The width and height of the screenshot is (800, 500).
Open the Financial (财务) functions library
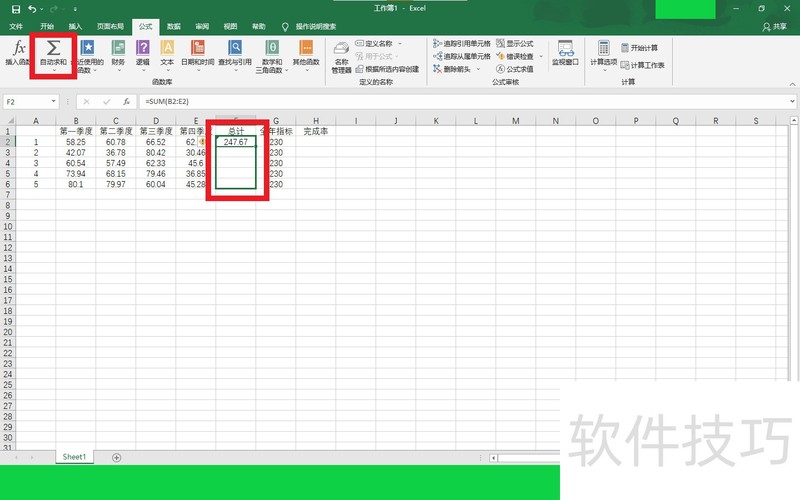pos(118,56)
